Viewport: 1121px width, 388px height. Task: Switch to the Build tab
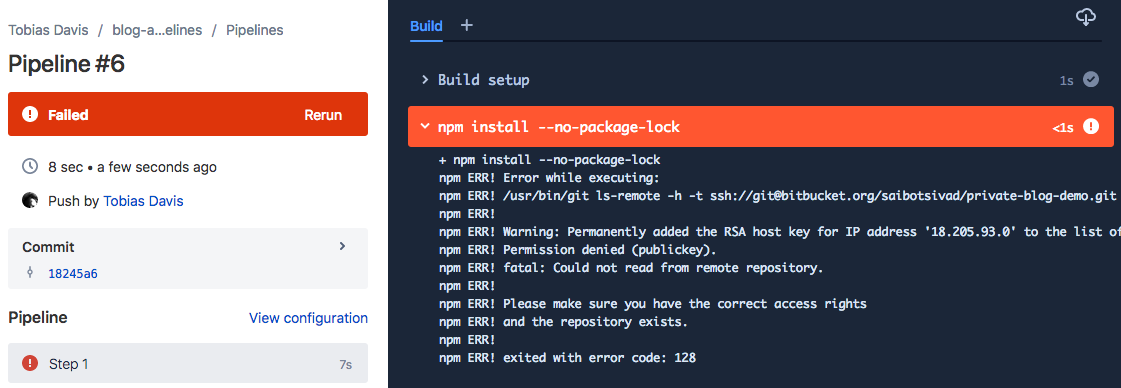click(x=426, y=26)
